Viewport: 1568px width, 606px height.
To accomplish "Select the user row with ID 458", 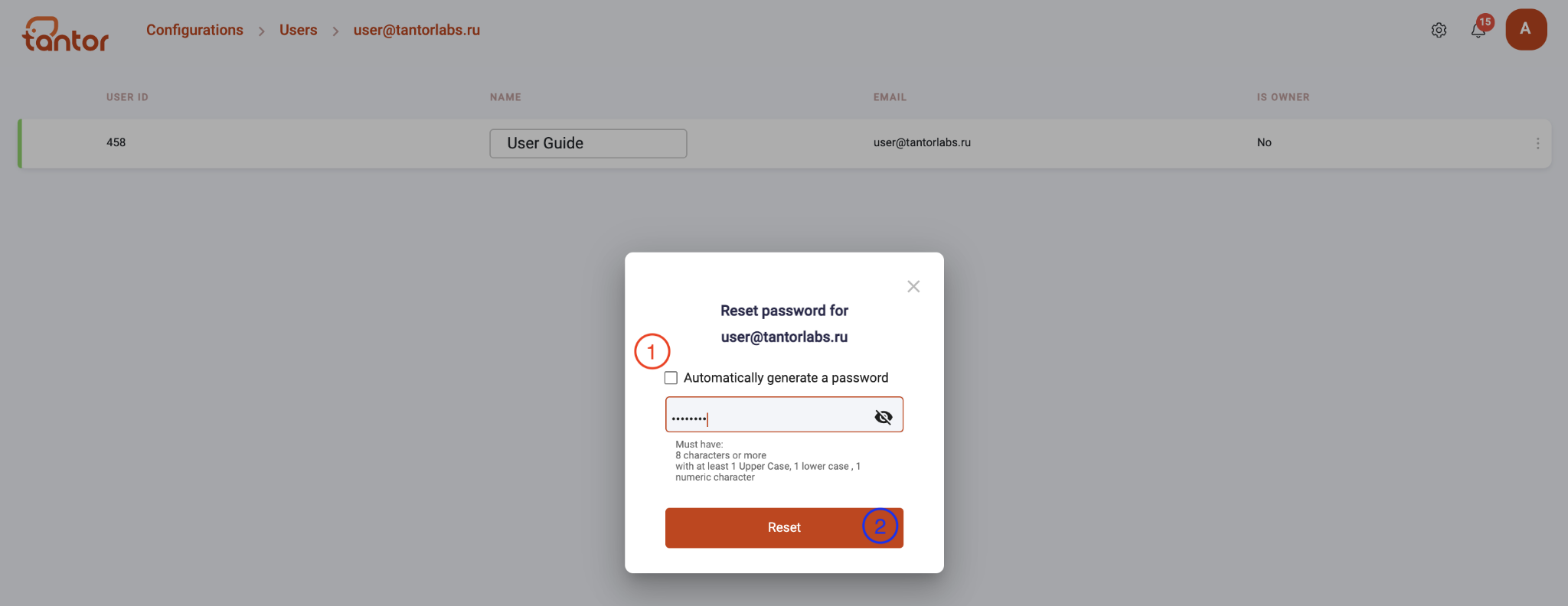I will [785, 143].
